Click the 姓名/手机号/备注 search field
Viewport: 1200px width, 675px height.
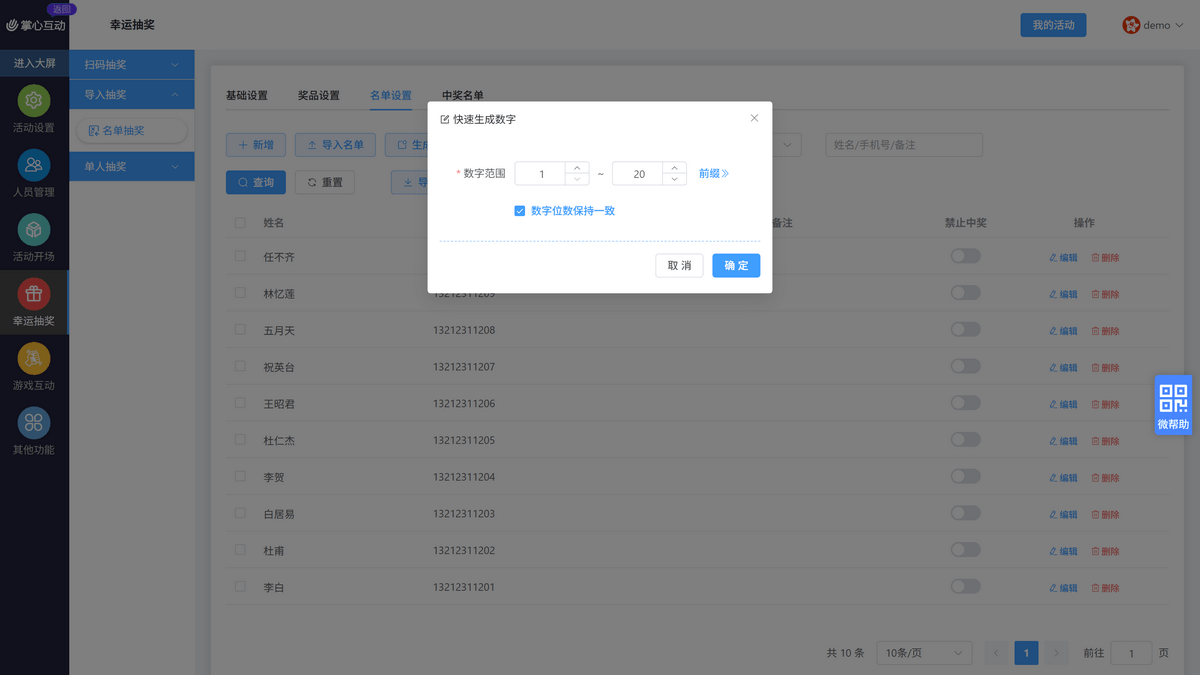click(904, 145)
